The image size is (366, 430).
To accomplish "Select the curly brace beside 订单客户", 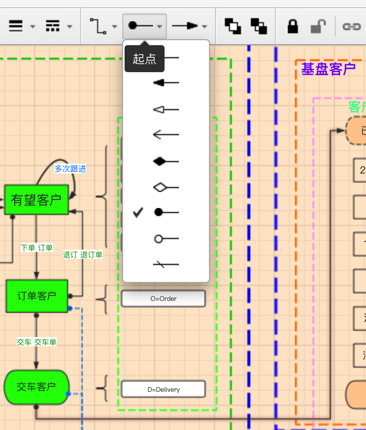I will coord(102,299).
